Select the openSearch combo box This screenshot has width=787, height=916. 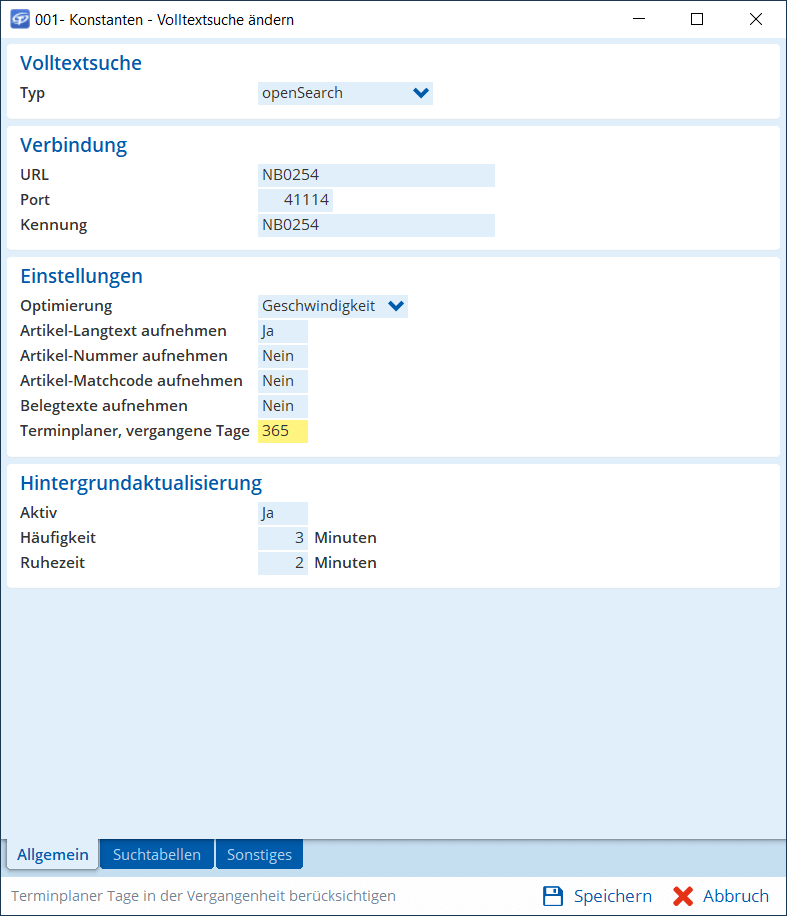333,94
